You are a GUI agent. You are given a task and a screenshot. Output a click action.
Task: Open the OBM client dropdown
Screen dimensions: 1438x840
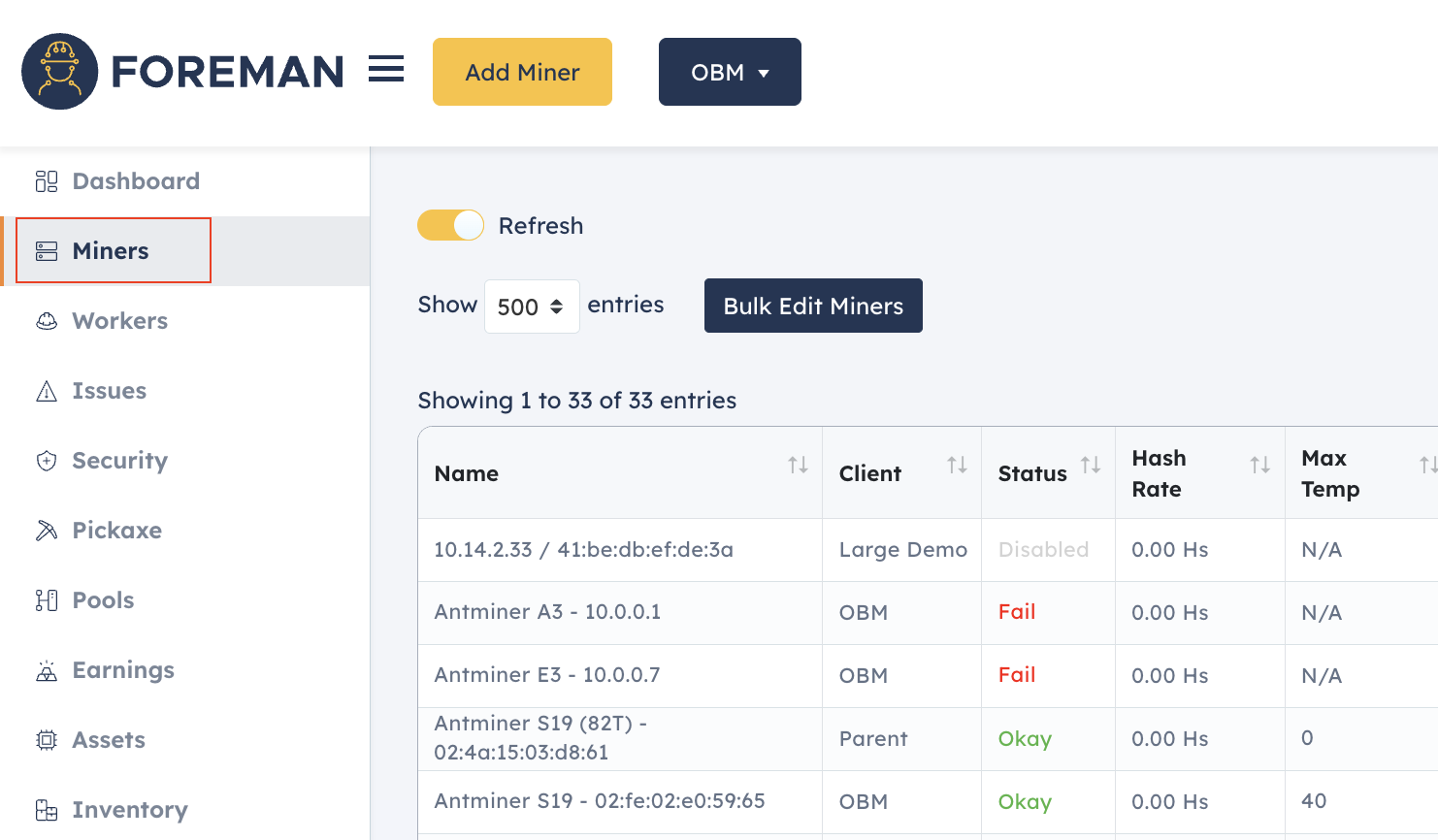730,72
